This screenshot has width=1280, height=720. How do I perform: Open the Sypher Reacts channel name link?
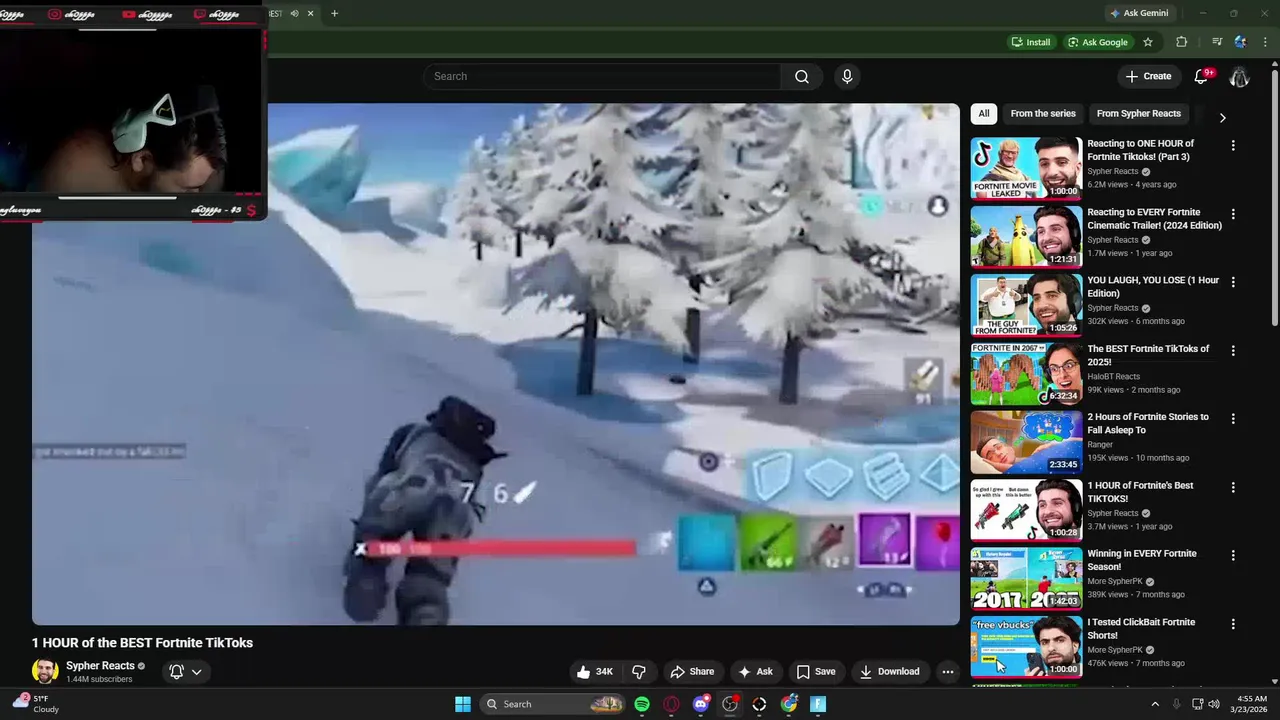100,666
